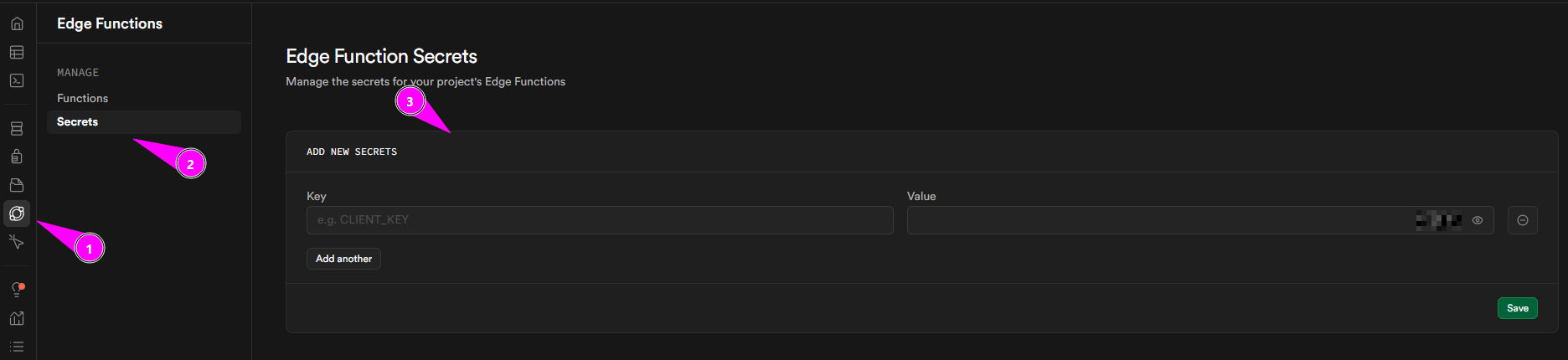
Task: Open the Reports chart icon
Action: tap(17, 318)
